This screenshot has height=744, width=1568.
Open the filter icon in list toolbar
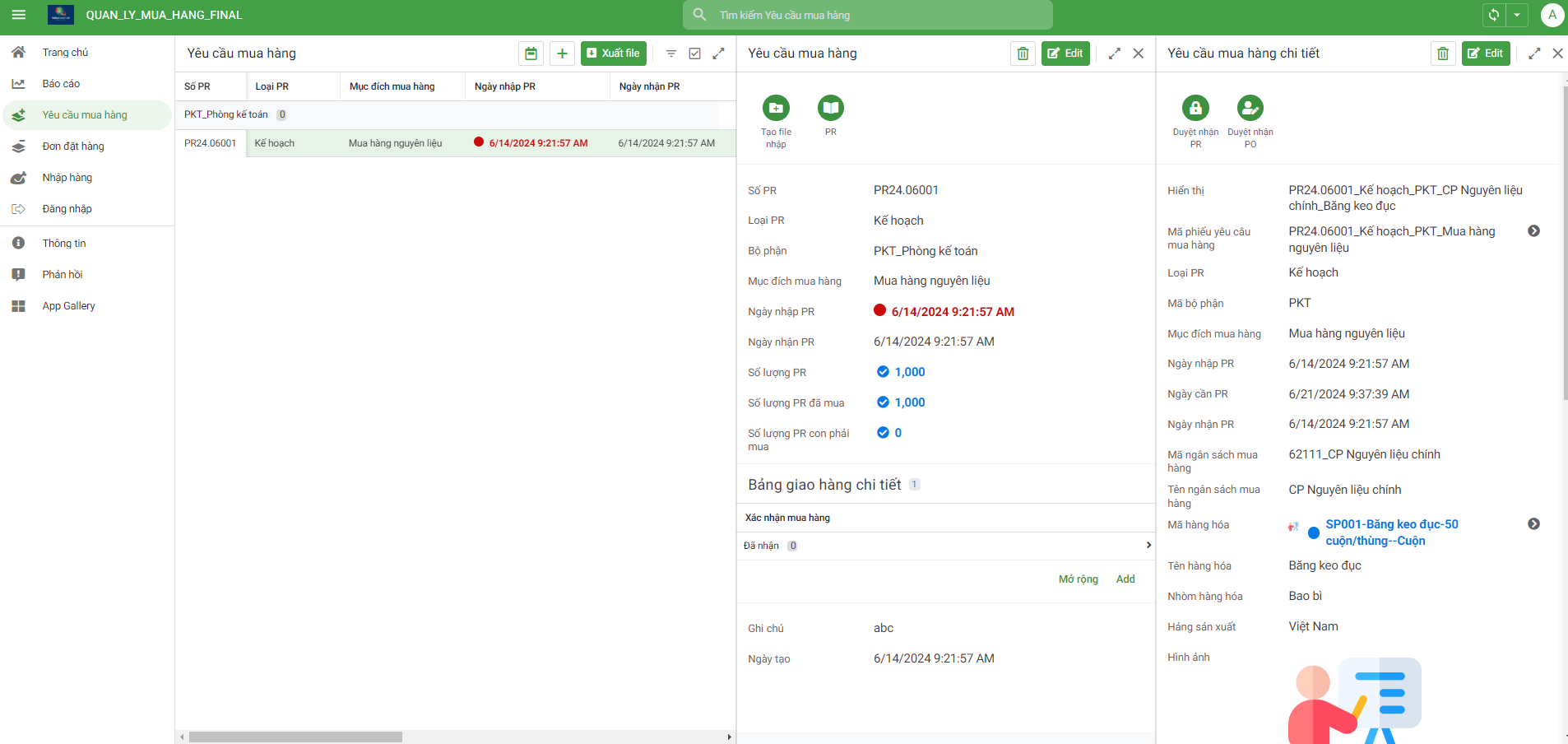pyautogui.click(x=671, y=53)
